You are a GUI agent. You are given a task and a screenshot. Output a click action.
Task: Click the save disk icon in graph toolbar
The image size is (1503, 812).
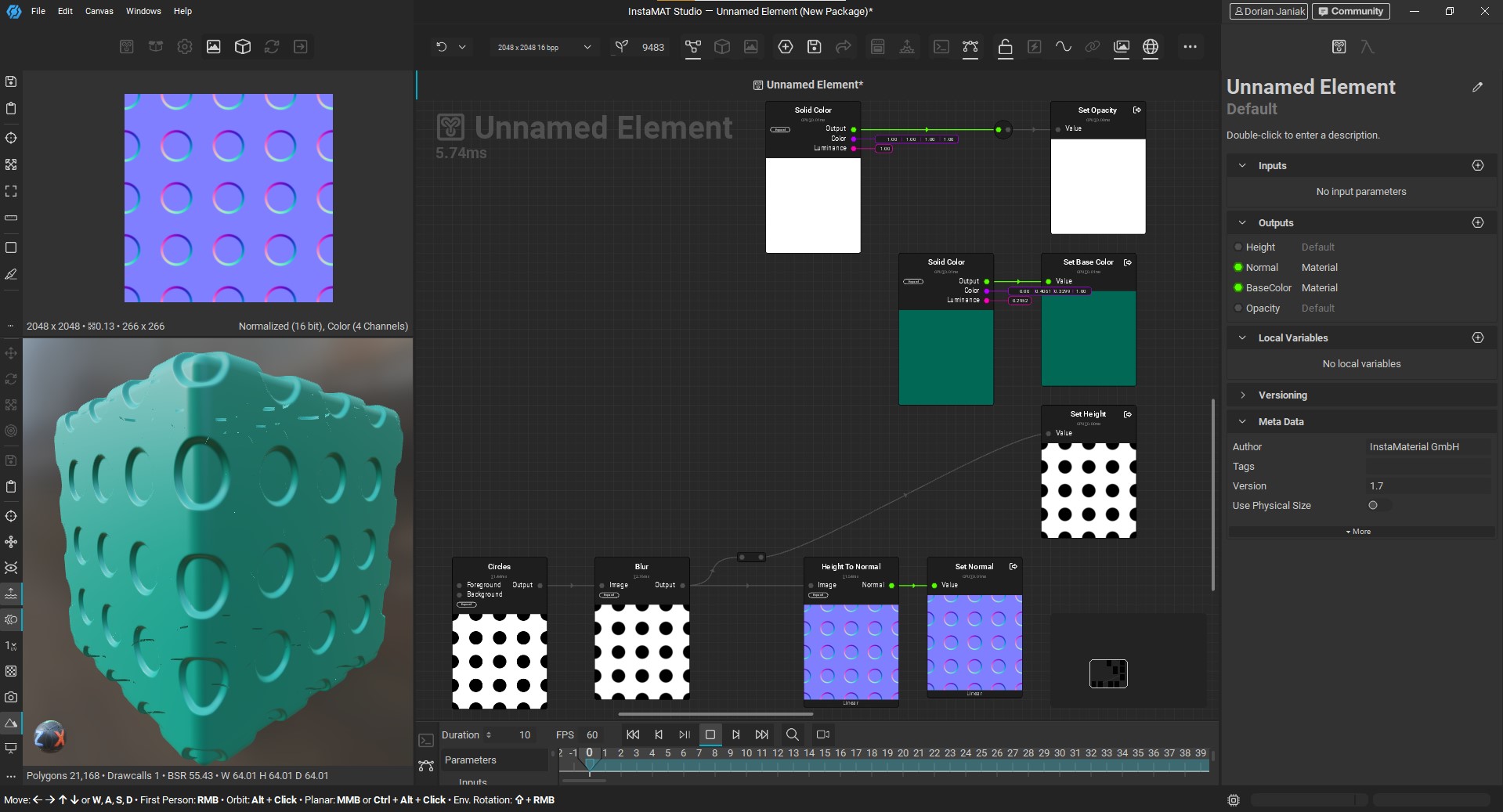pos(815,47)
